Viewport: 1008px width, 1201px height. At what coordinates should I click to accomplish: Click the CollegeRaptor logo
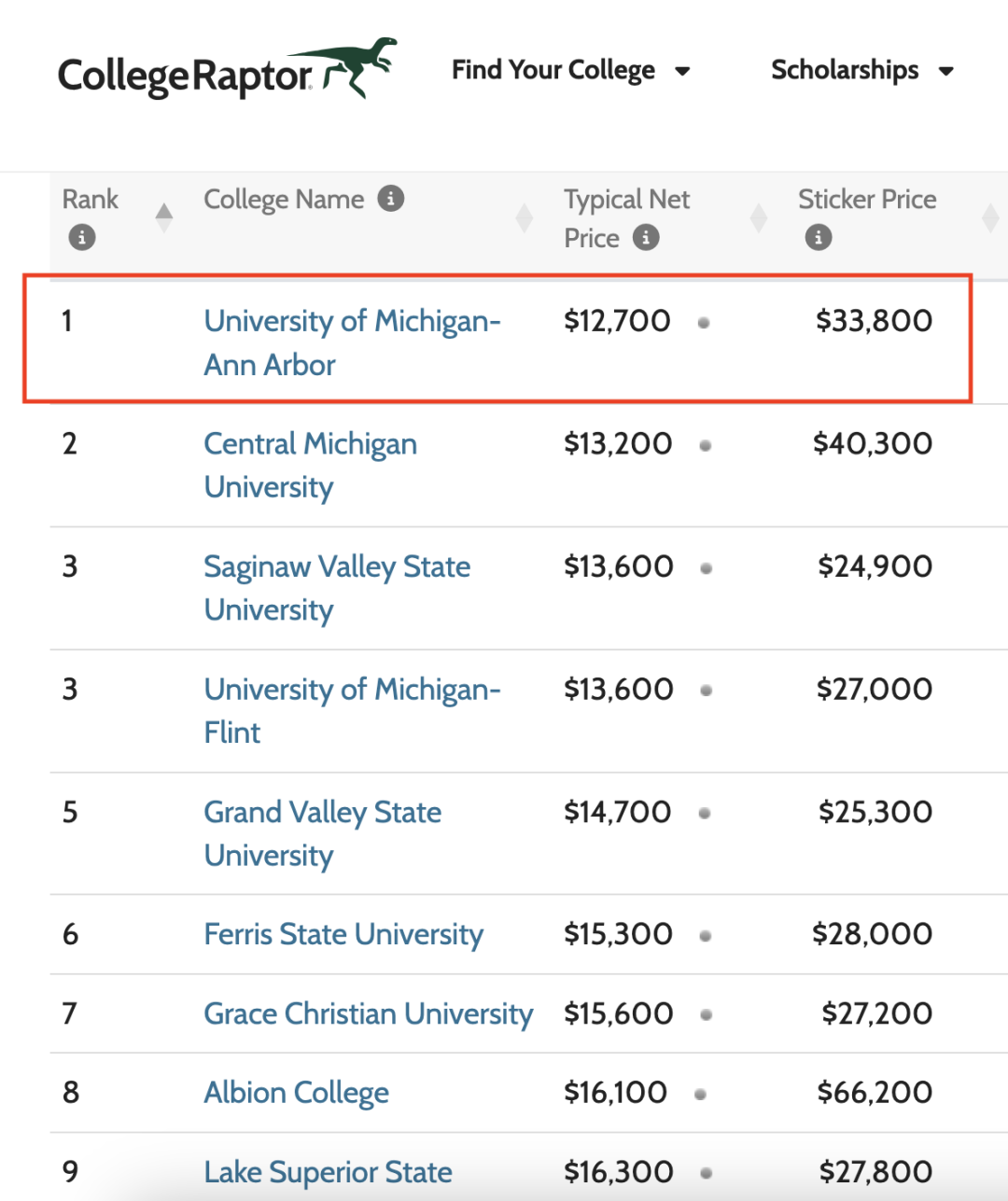pyautogui.click(x=228, y=70)
